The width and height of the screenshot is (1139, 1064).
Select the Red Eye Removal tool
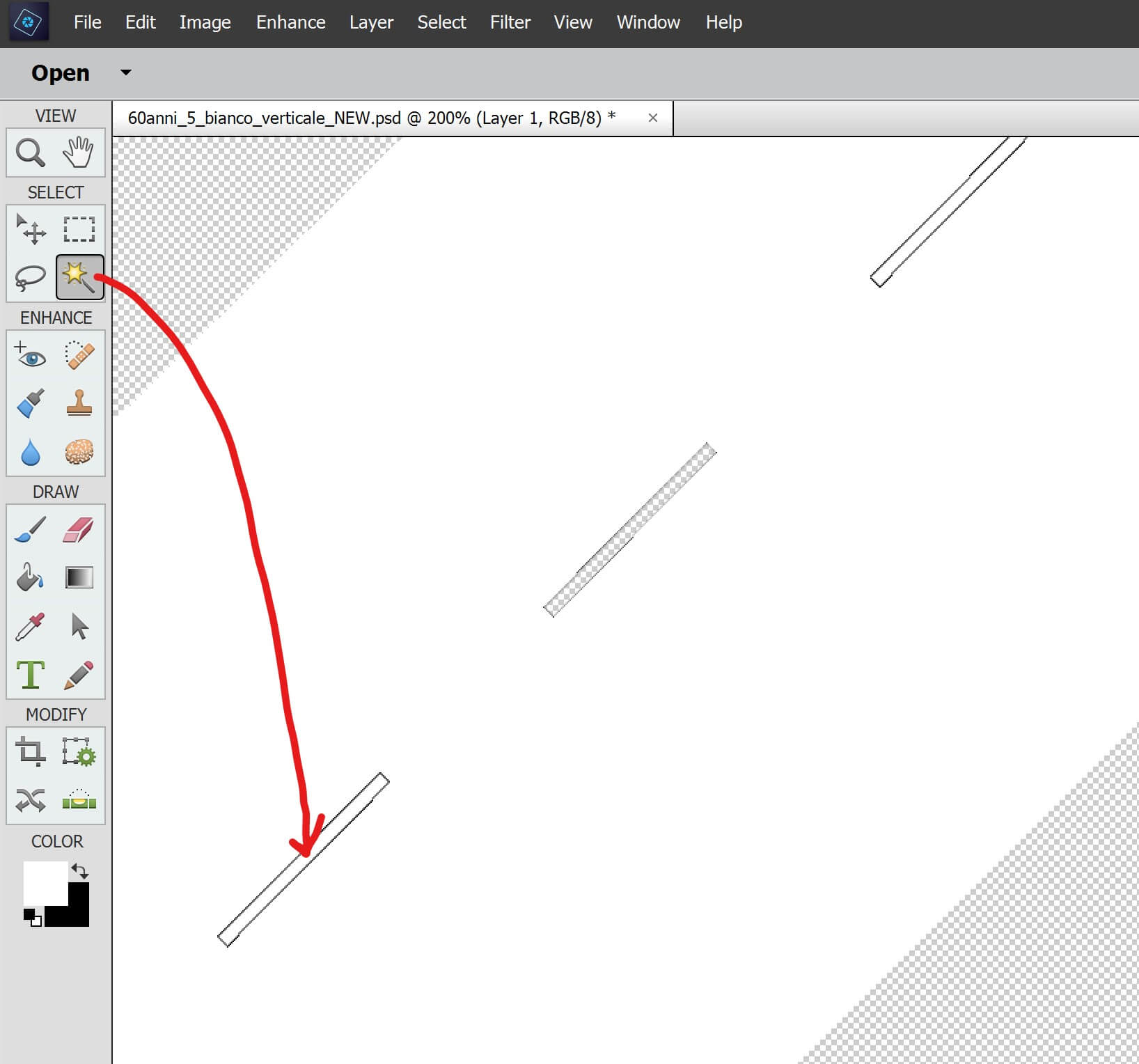[31, 355]
